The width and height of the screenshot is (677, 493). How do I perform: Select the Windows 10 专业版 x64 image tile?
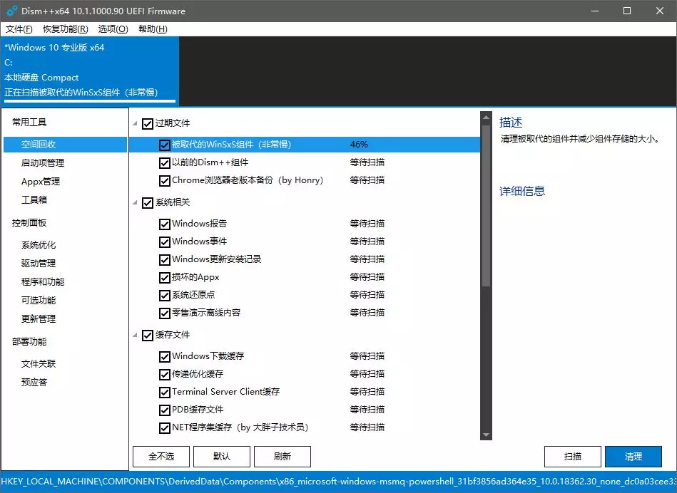[89, 71]
